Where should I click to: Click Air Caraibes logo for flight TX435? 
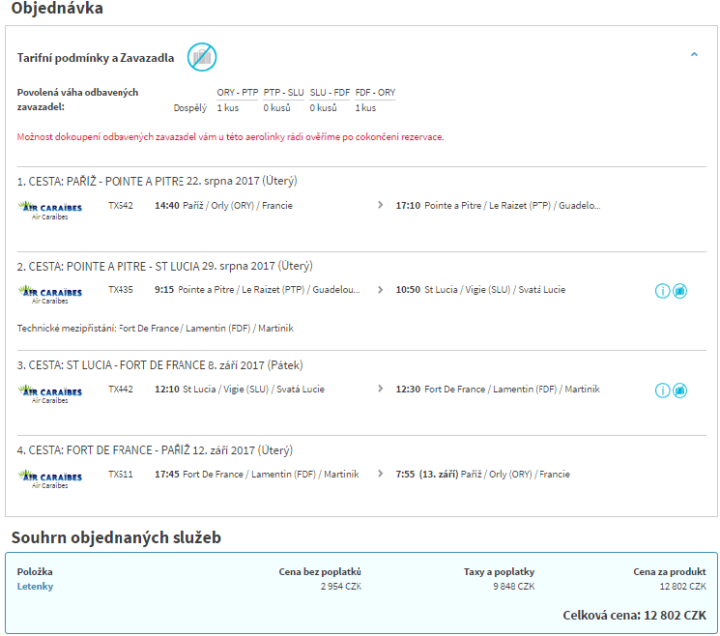coord(50,293)
